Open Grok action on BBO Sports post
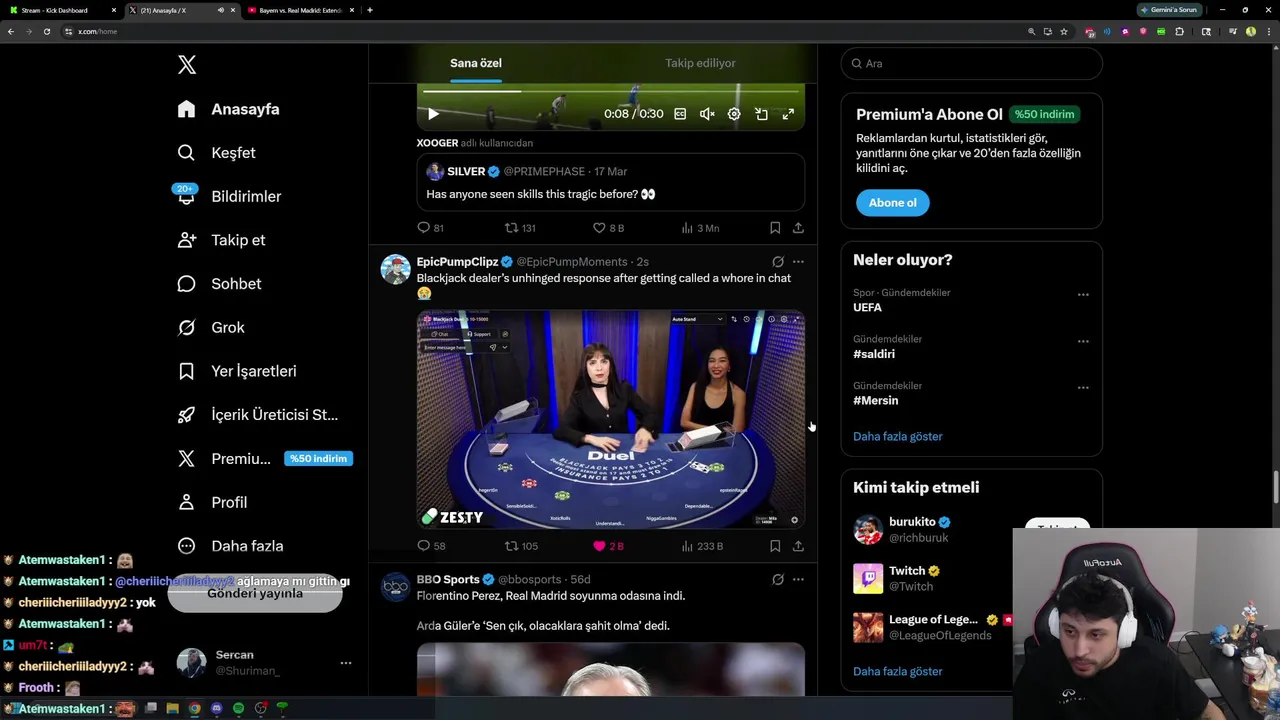Screen dimensions: 1280x720 (777, 579)
